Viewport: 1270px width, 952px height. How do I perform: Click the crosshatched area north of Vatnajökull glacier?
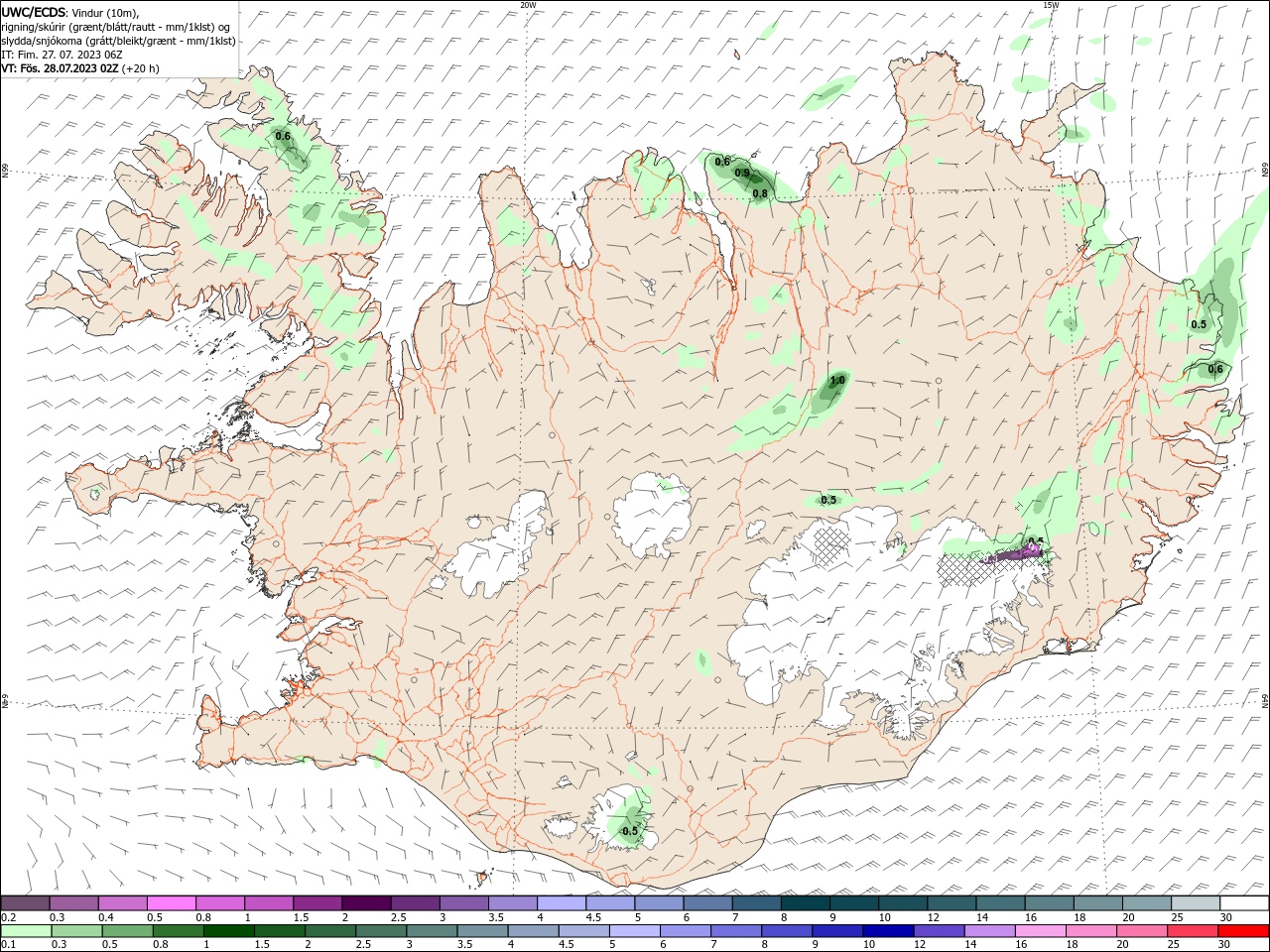(831, 545)
